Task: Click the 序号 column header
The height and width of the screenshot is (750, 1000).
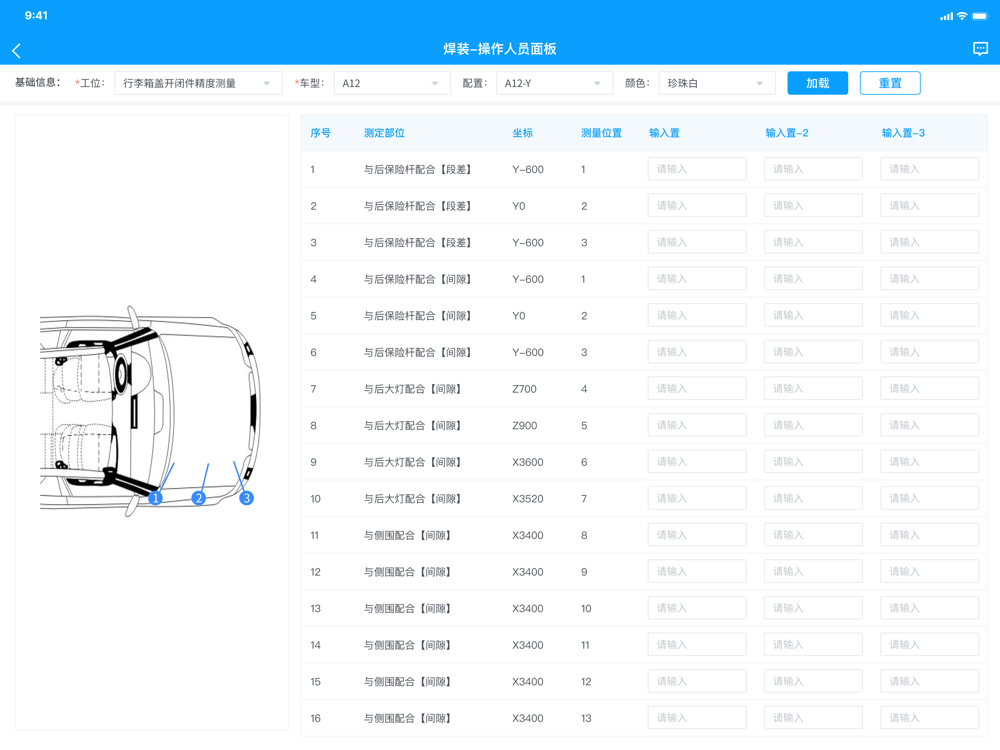Action: click(x=320, y=133)
